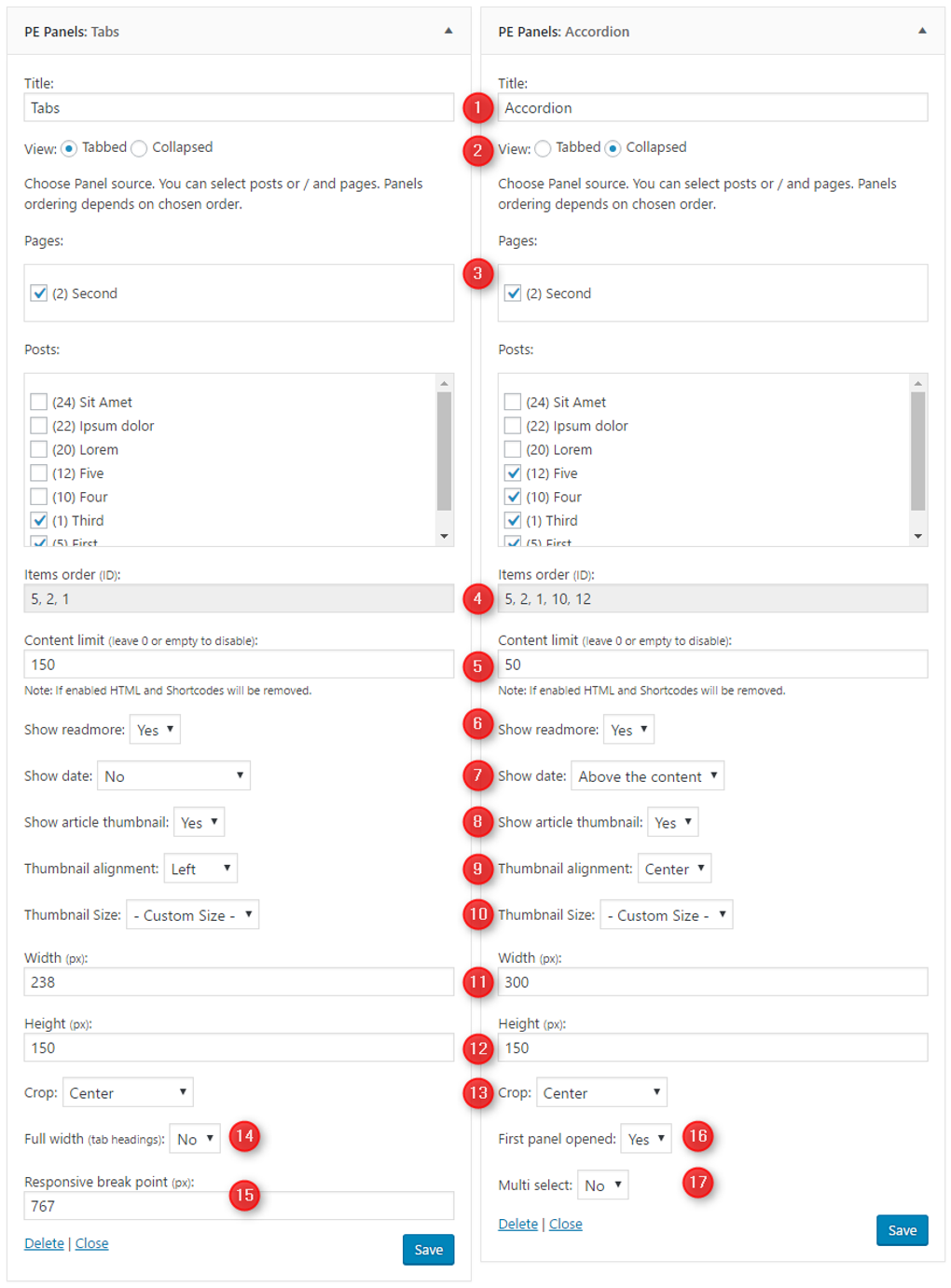Open the Crop dropdown in Tabs panel

(x=128, y=1092)
